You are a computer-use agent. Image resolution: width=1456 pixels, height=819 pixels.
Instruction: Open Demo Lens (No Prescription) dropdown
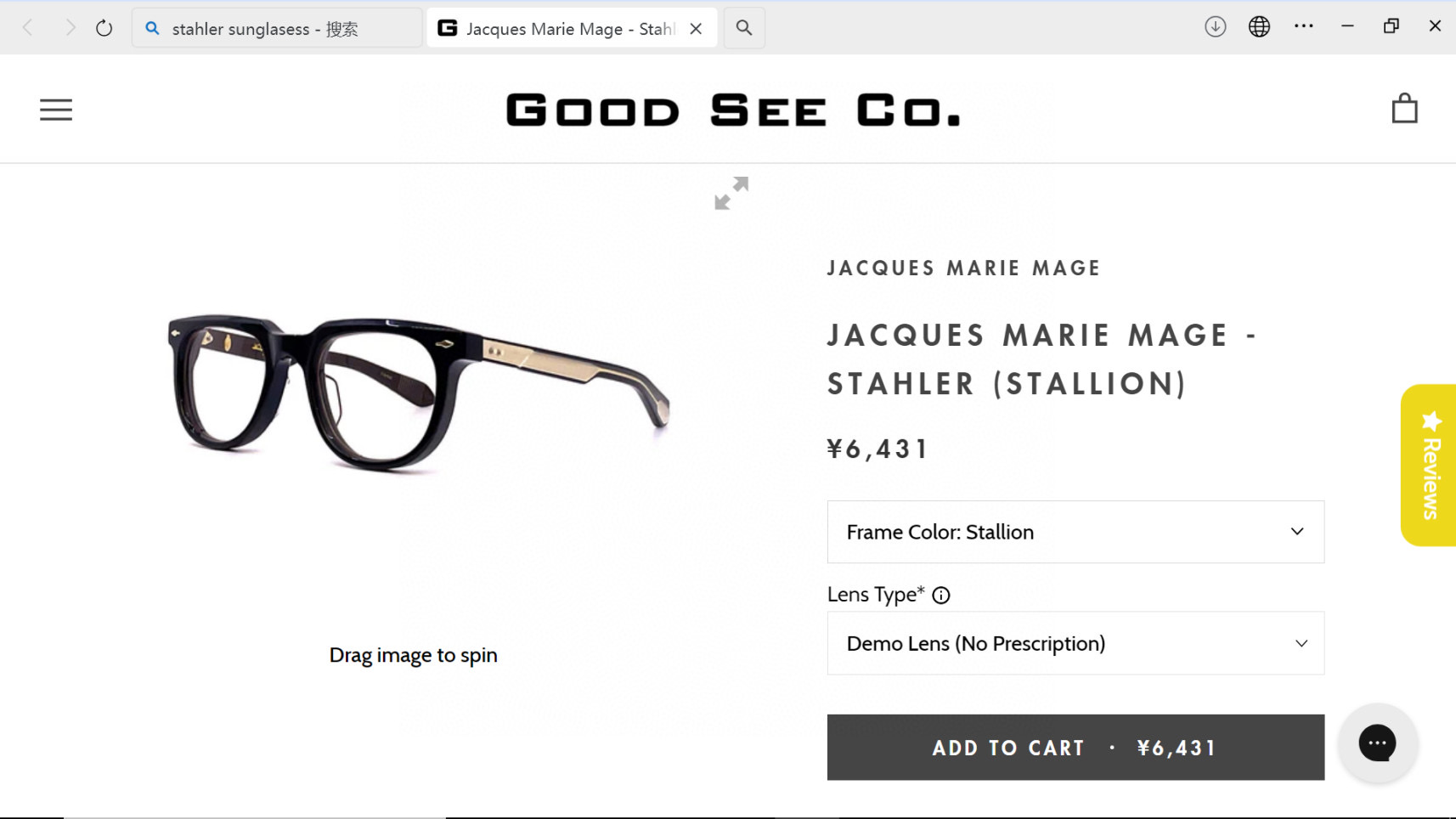pyautogui.click(x=1075, y=643)
